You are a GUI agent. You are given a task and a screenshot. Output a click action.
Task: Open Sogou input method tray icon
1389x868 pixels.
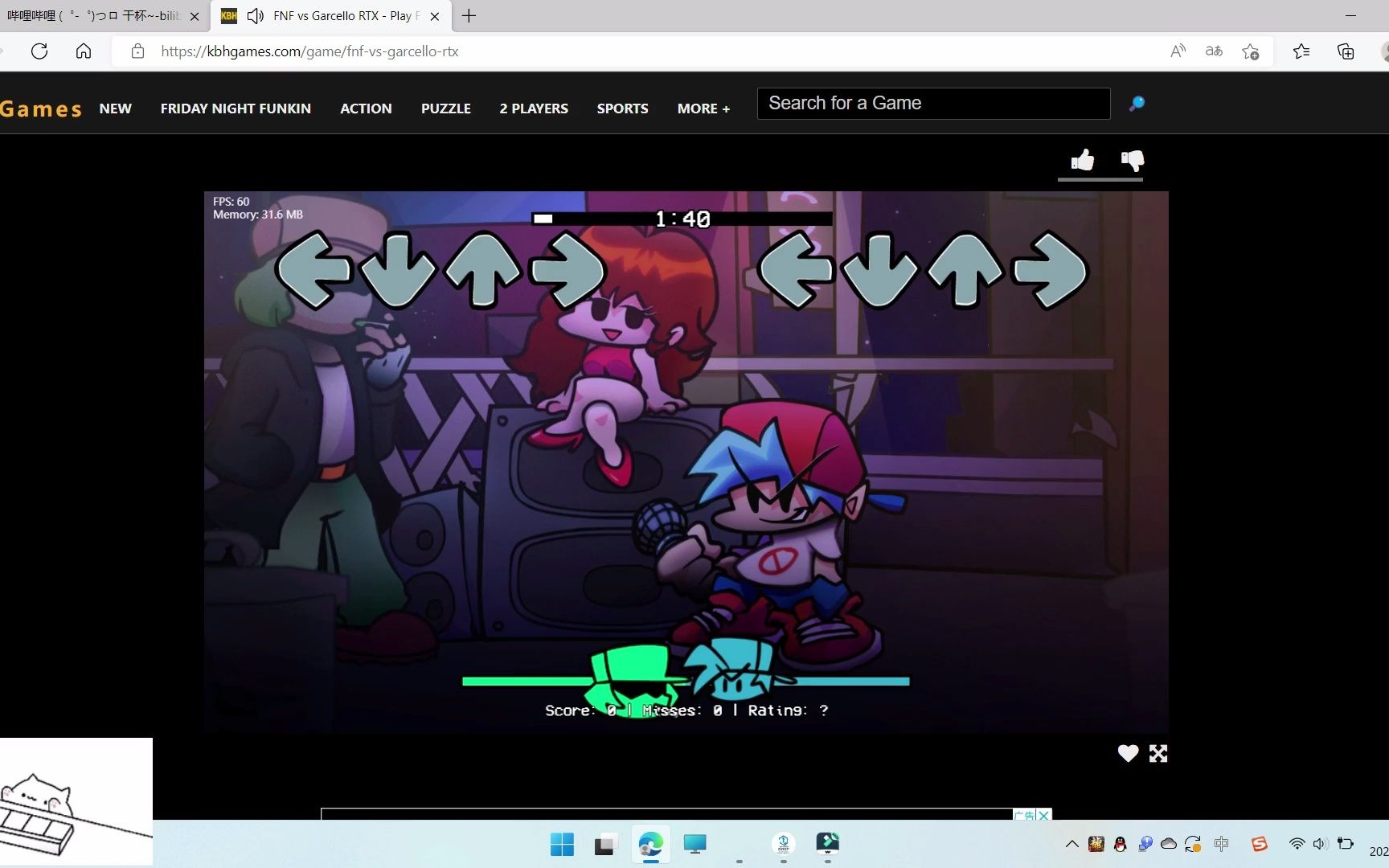1260,844
